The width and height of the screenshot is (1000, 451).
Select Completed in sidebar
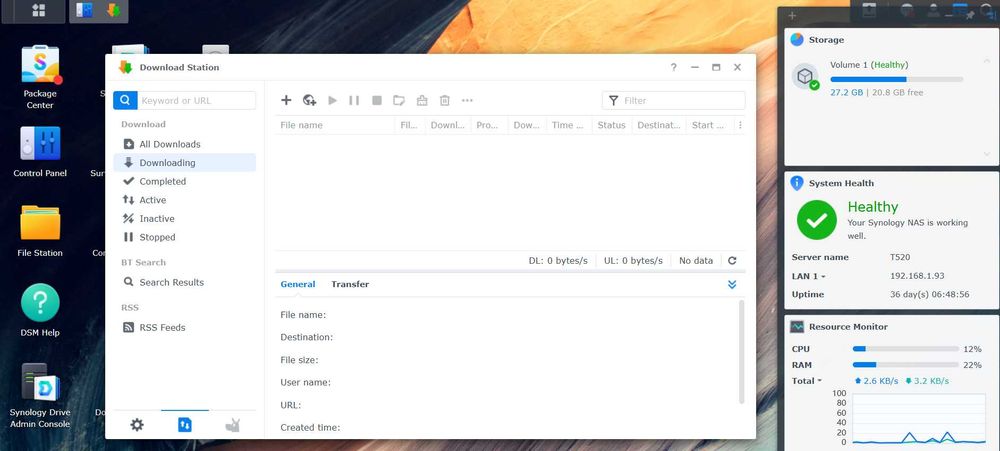pyautogui.click(x=185, y=181)
